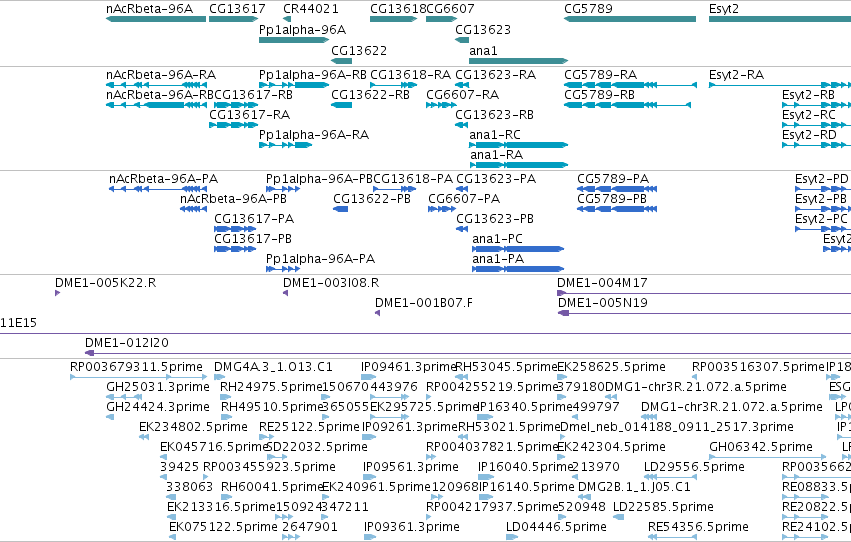The width and height of the screenshot is (851, 542).
Task: Select the DME1-012I20 BAC clone
Action: click(x=468, y=353)
